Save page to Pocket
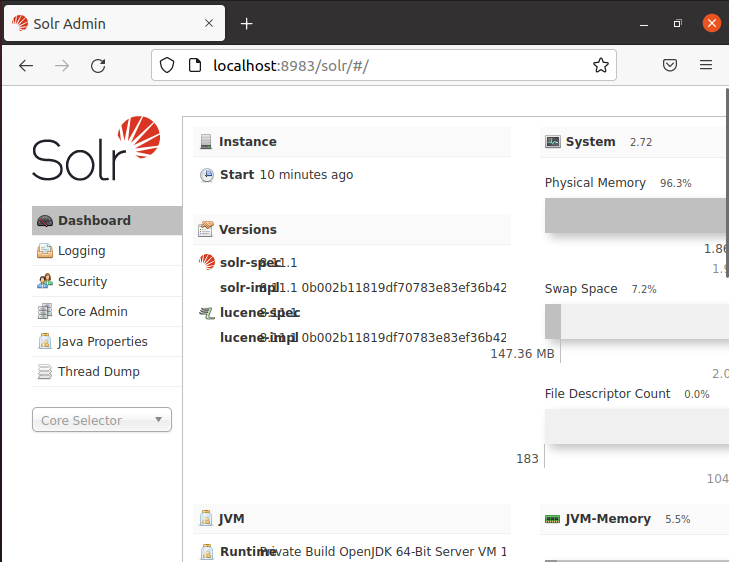The height and width of the screenshot is (562, 729). click(x=670, y=65)
